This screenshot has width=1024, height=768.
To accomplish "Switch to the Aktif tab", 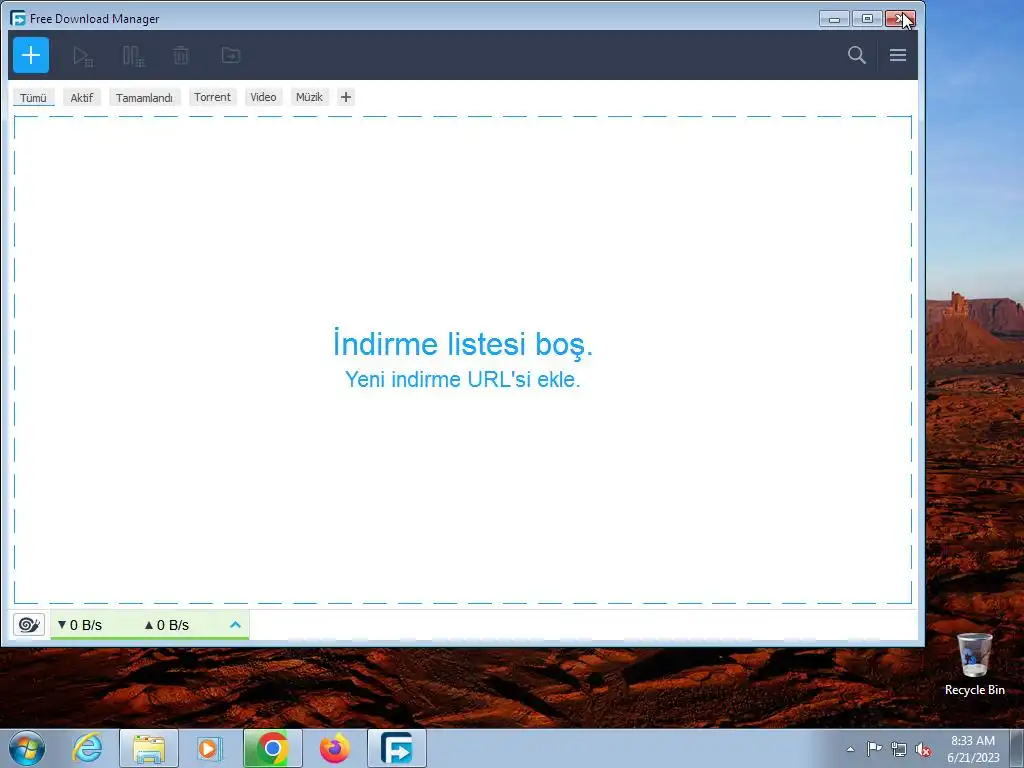I will (x=82, y=97).
